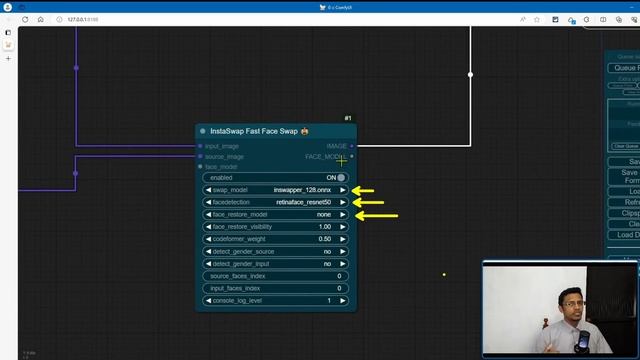The image size is (640, 360).
Task: Click the source_faces_index field
Action: pyautogui.click(x=276, y=276)
